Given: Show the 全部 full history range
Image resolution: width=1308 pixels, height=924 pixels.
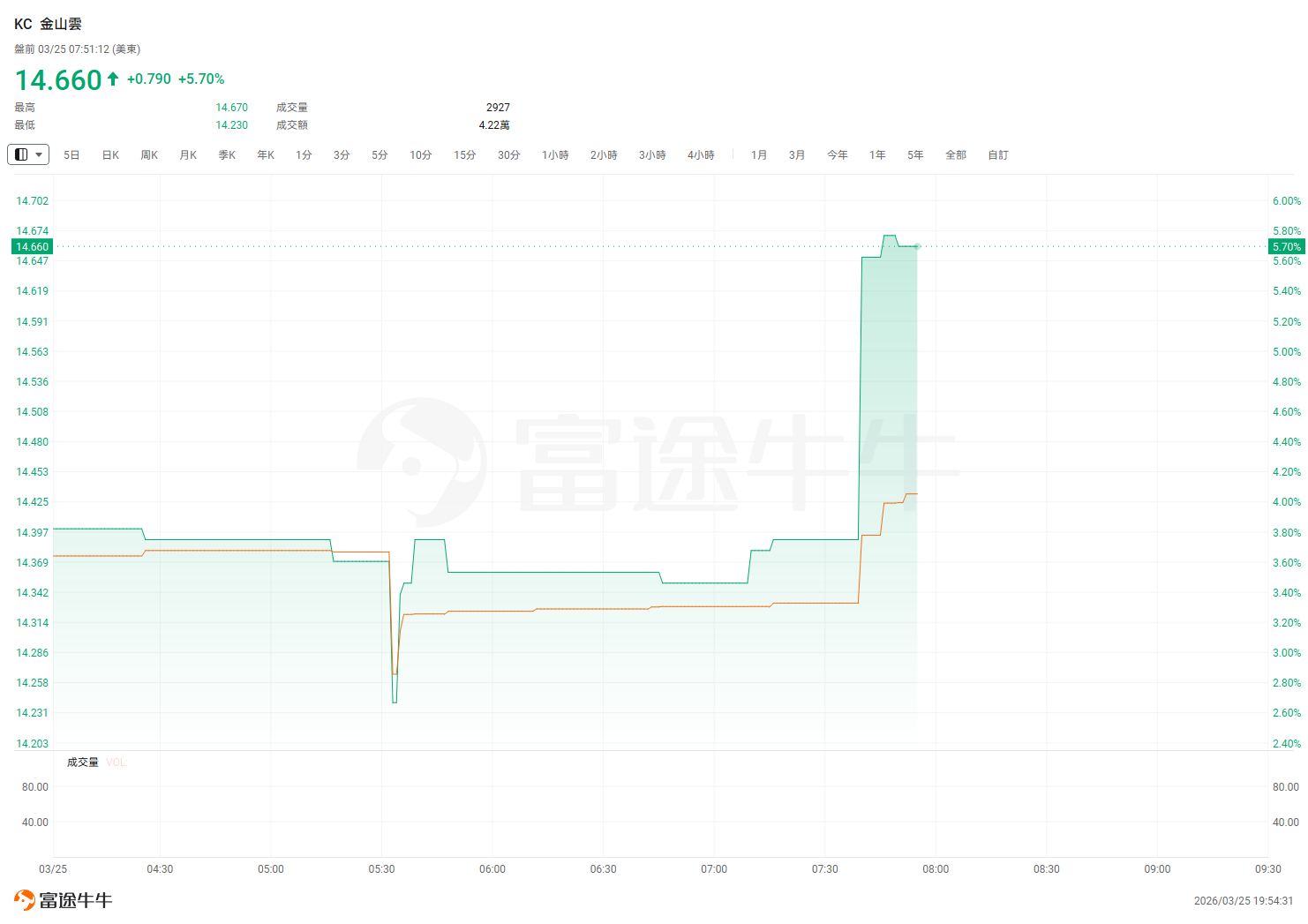Looking at the screenshot, I should [x=956, y=155].
